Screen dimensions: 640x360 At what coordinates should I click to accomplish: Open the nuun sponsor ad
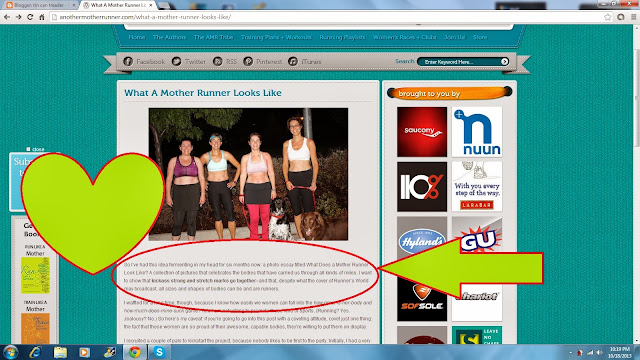pos(477,132)
